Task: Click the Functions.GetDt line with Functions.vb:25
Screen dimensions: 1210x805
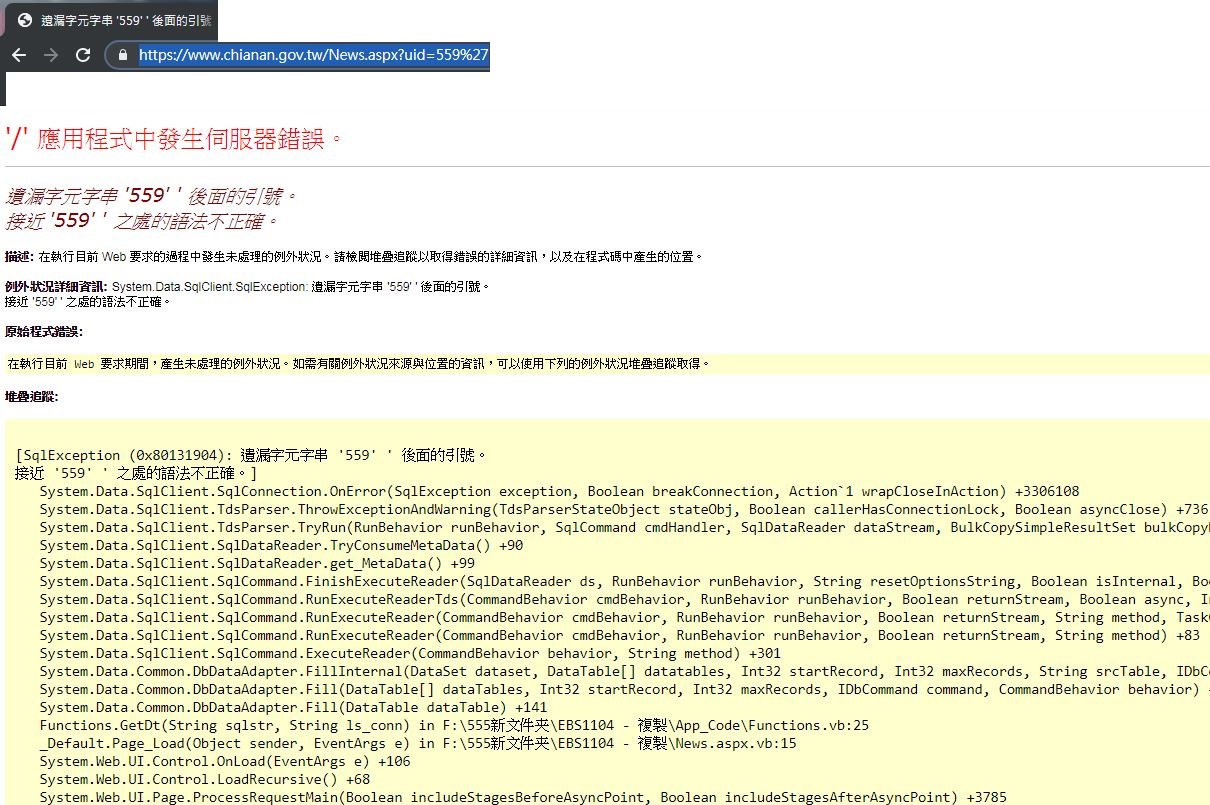Action: (455, 725)
